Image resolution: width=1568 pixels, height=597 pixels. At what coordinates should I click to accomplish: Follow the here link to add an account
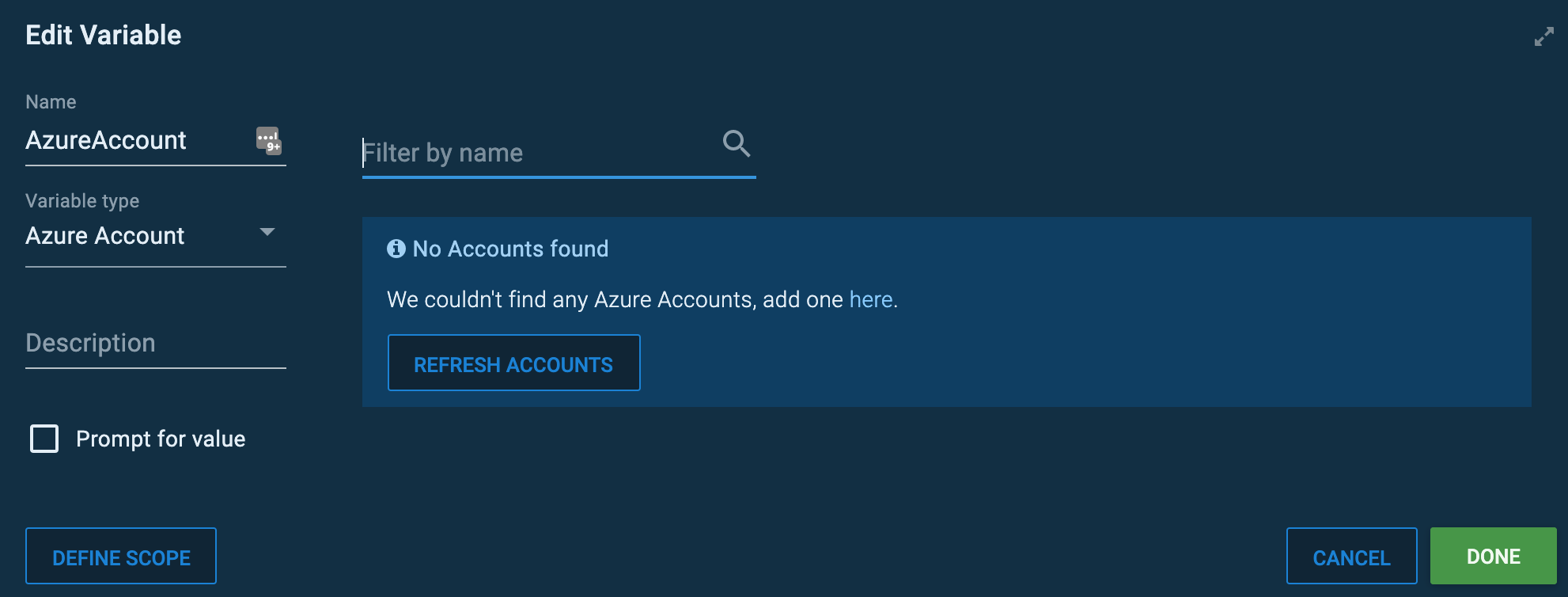[870, 299]
